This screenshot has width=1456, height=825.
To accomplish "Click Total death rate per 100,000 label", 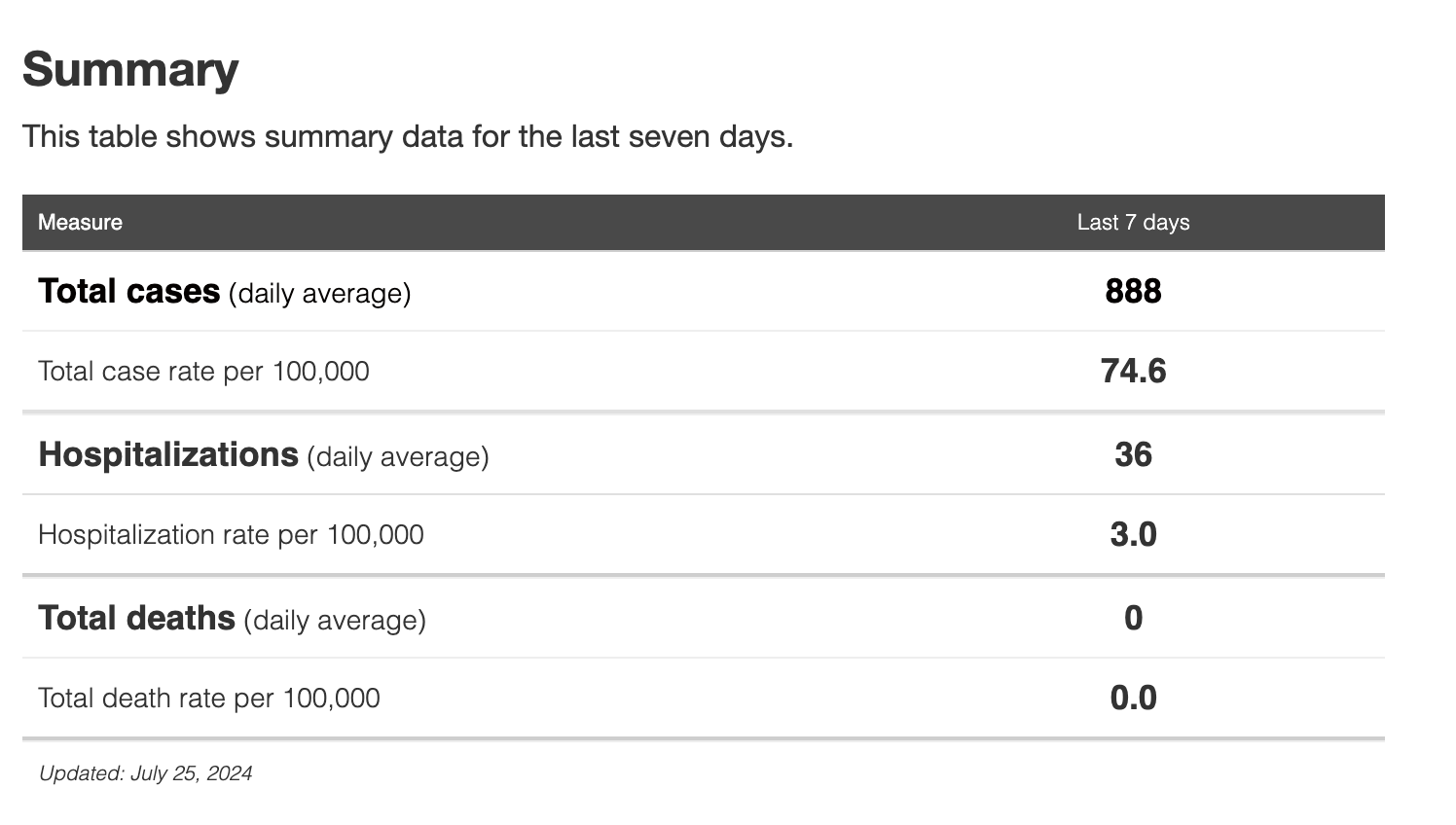I will (x=208, y=699).
